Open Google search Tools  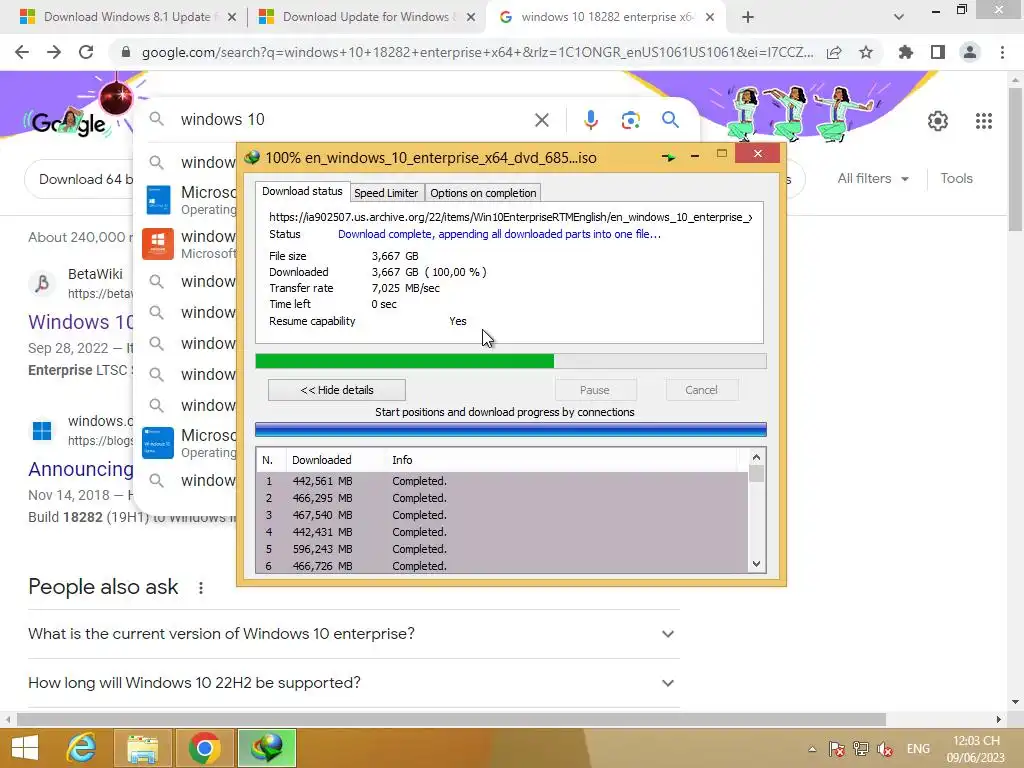[x=956, y=178]
